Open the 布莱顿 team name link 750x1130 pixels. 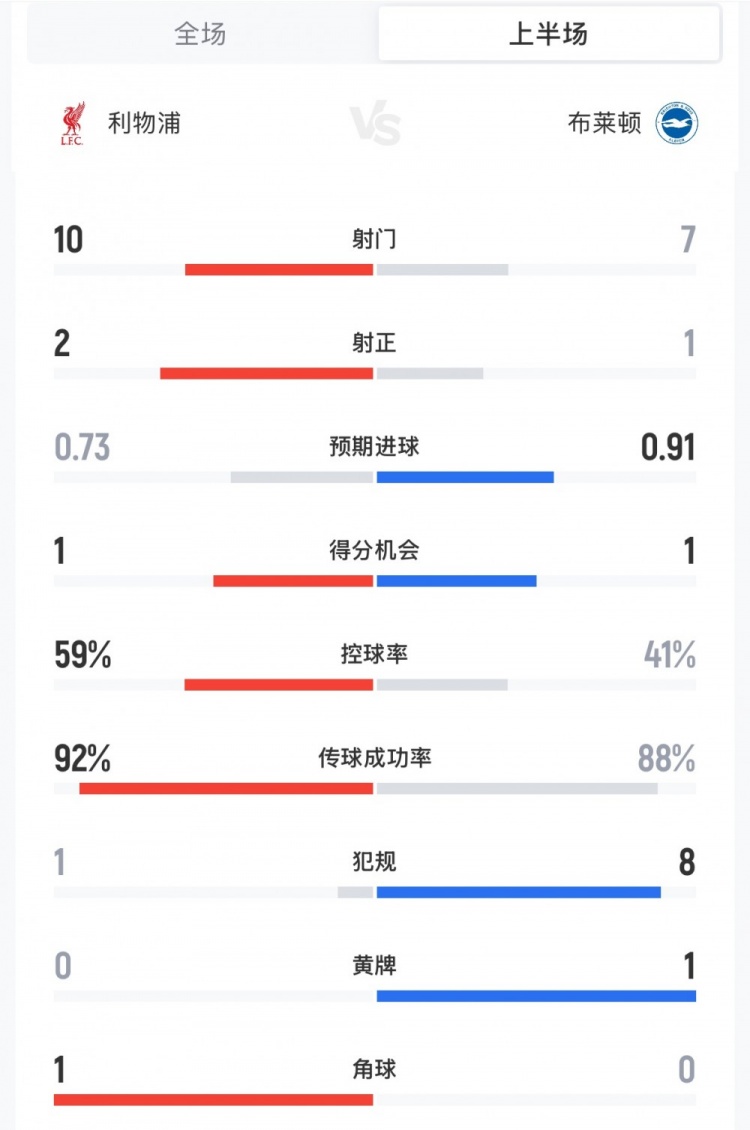[x=604, y=124]
